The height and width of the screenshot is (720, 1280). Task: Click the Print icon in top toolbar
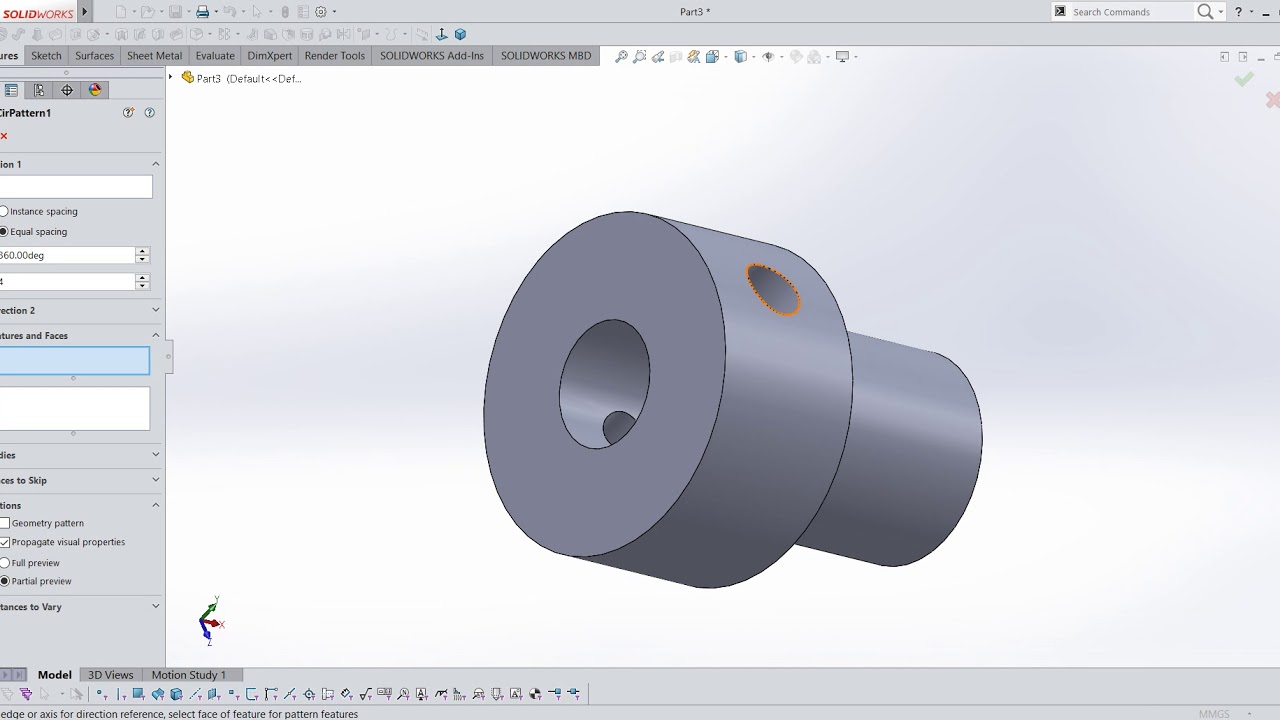[x=202, y=12]
